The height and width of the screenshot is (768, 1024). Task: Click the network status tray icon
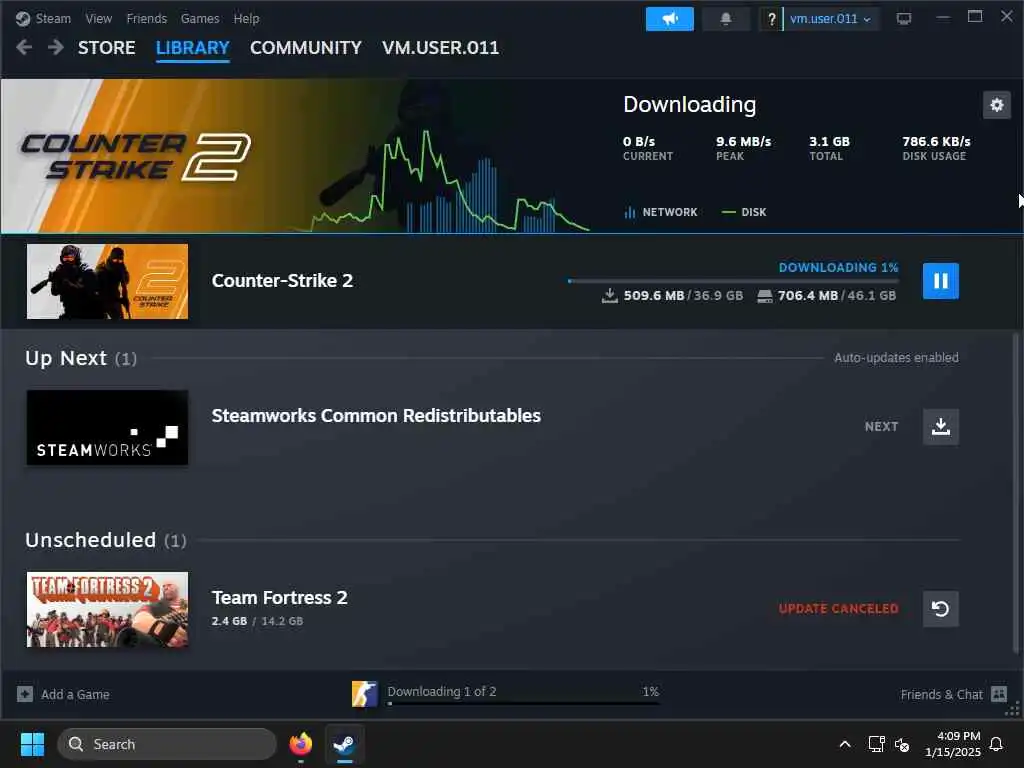tap(876, 744)
